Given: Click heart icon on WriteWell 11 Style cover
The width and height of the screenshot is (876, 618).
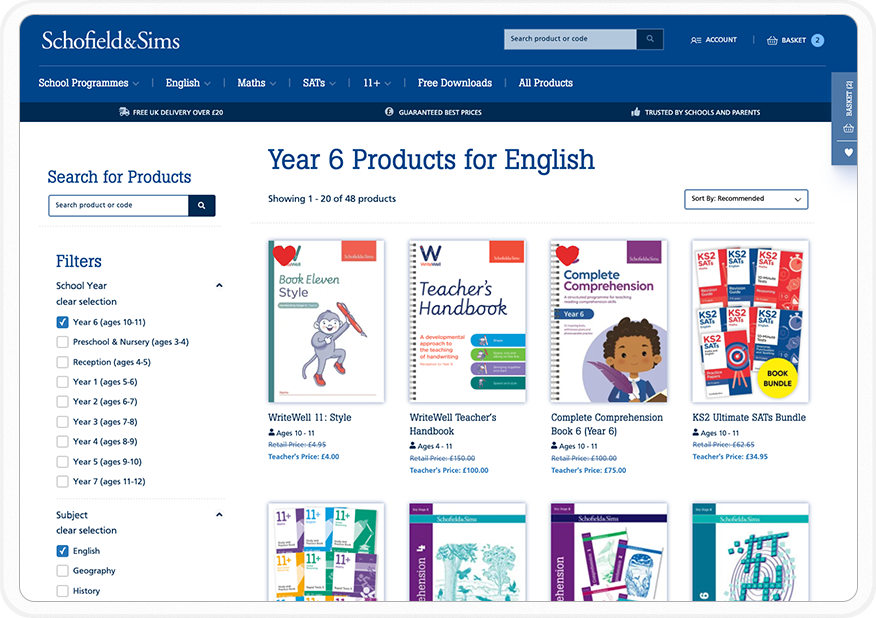Looking at the screenshot, I should pyautogui.click(x=286, y=255).
